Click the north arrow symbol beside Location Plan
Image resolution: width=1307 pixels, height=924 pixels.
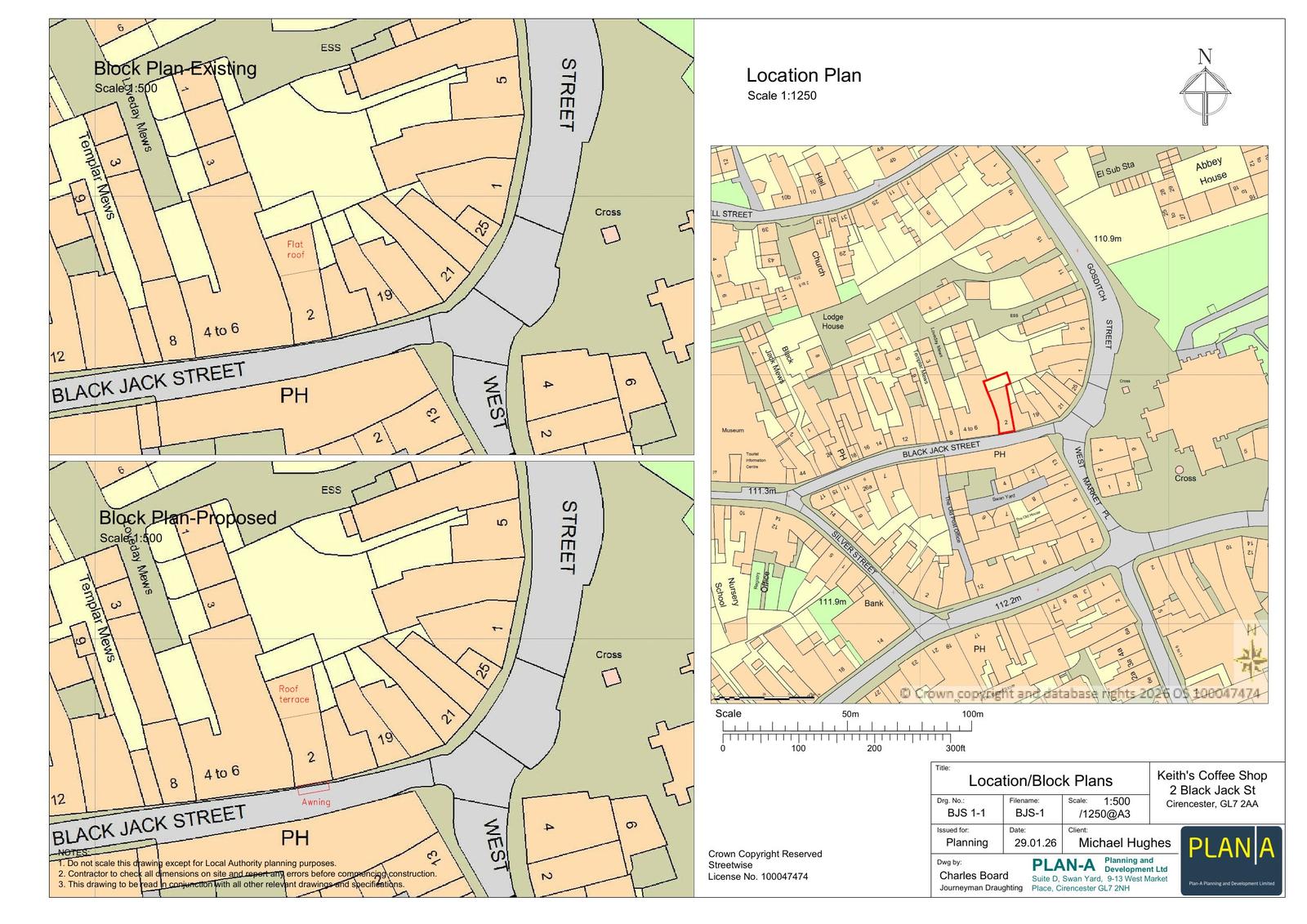coord(1205,88)
